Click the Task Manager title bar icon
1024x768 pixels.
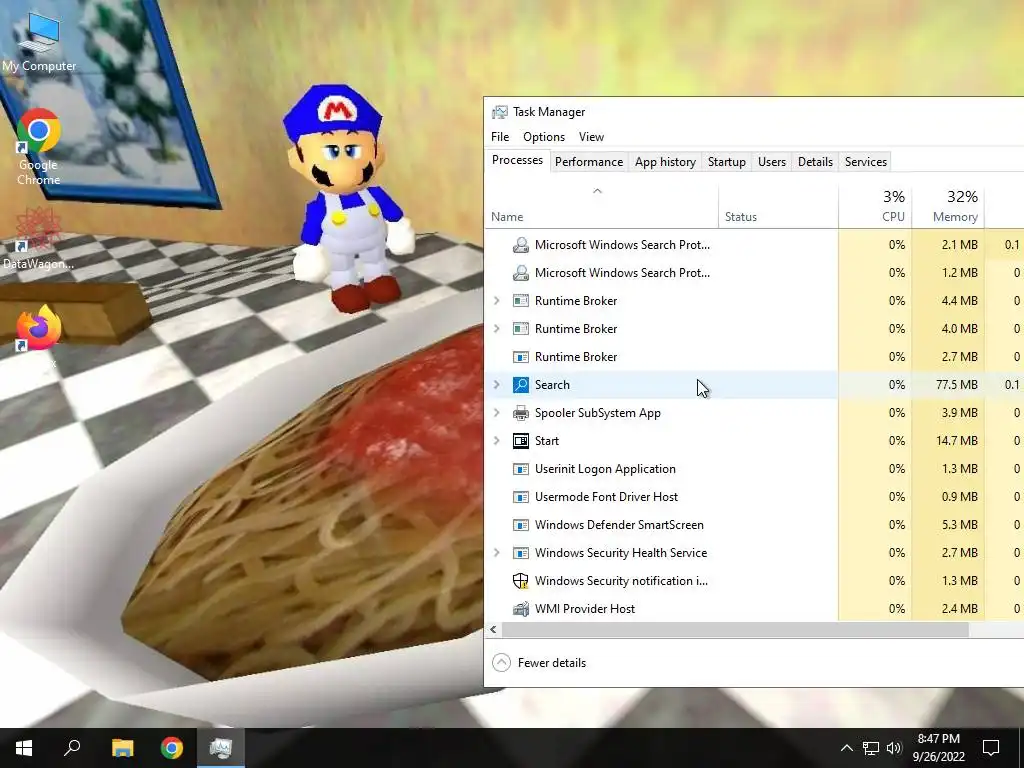coord(500,112)
